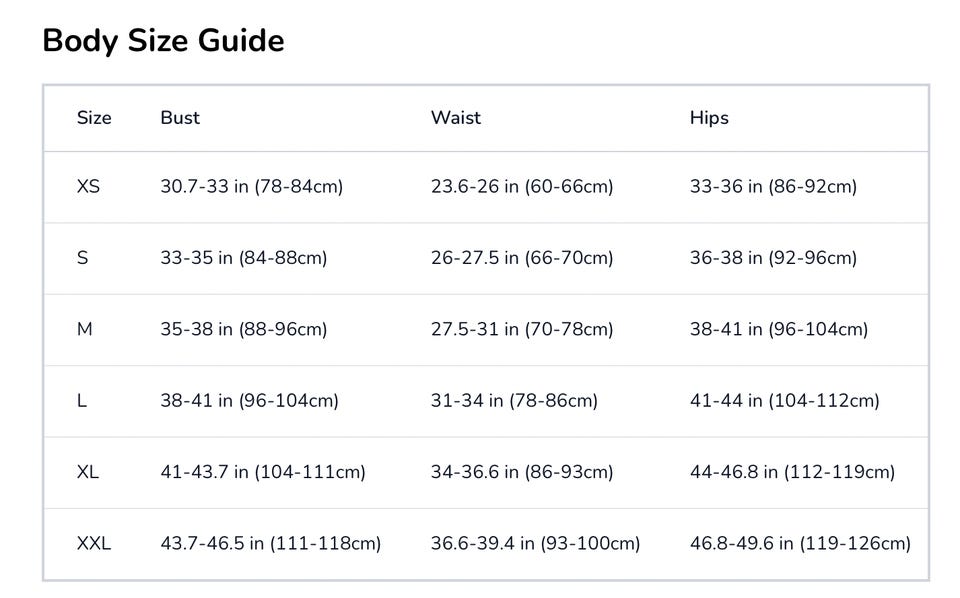This screenshot has height=598, width=960.
Task: Select the Waist column header
Action: point(456,118)
